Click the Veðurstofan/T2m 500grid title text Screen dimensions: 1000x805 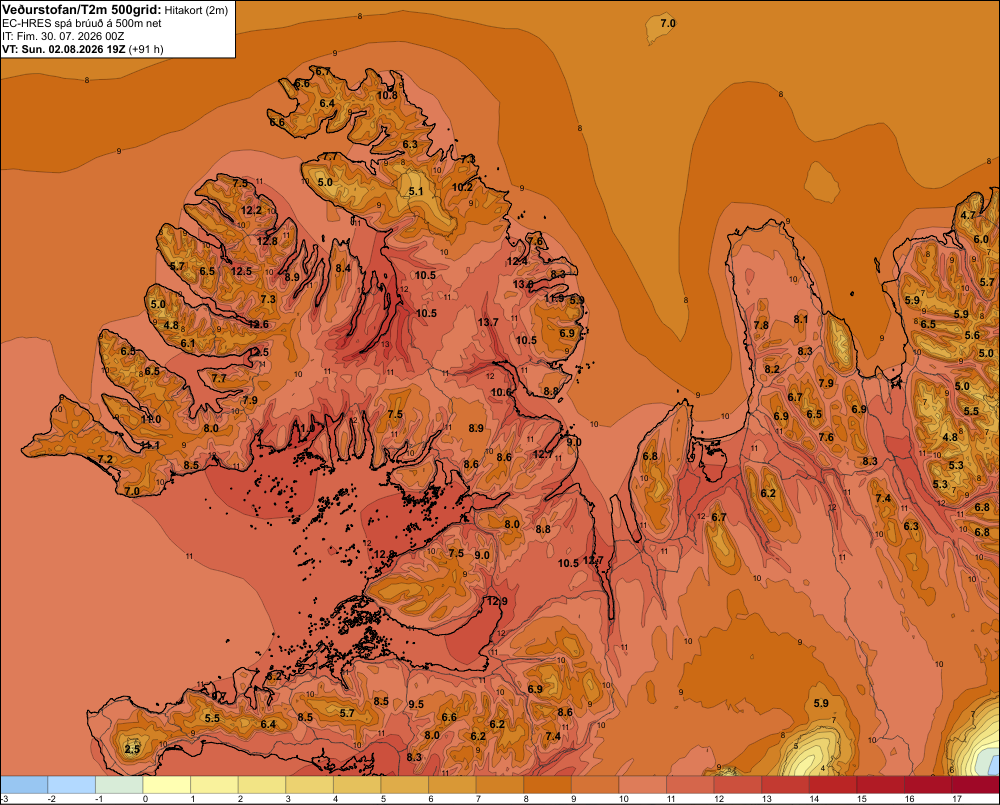(x=82, y=10)
